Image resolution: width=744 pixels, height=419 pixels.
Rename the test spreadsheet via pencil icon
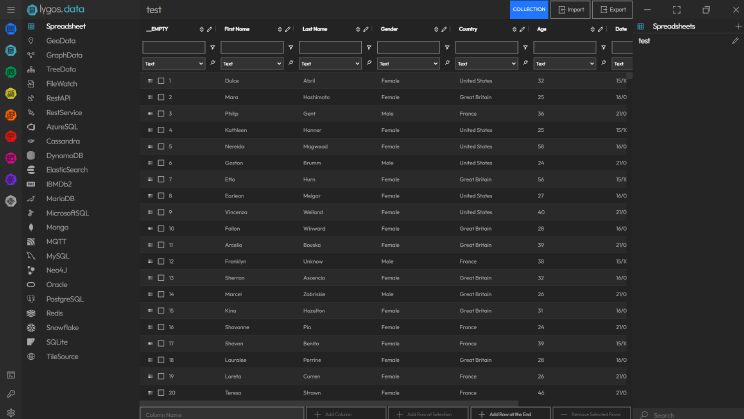[735, 41]
